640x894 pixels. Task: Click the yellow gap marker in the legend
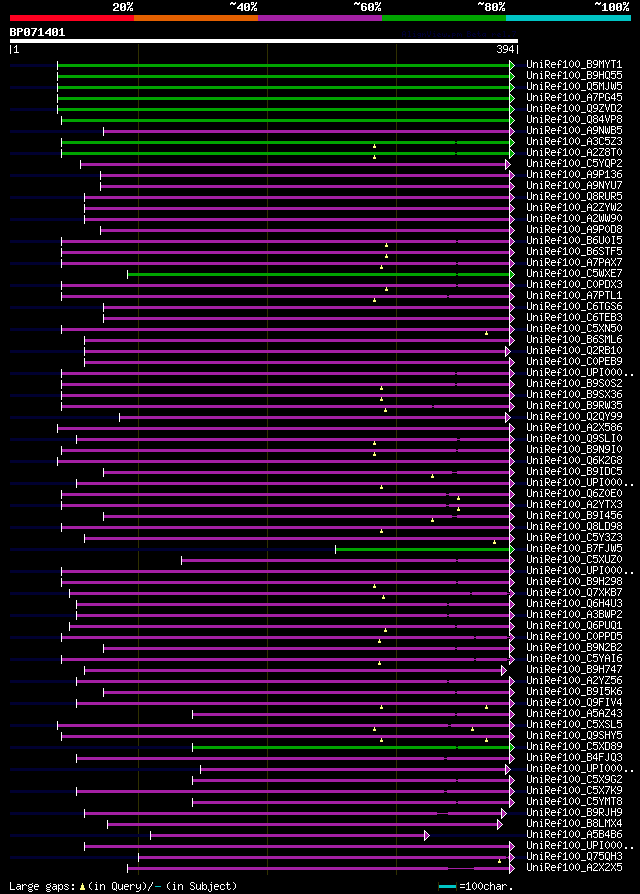[82, 887]
